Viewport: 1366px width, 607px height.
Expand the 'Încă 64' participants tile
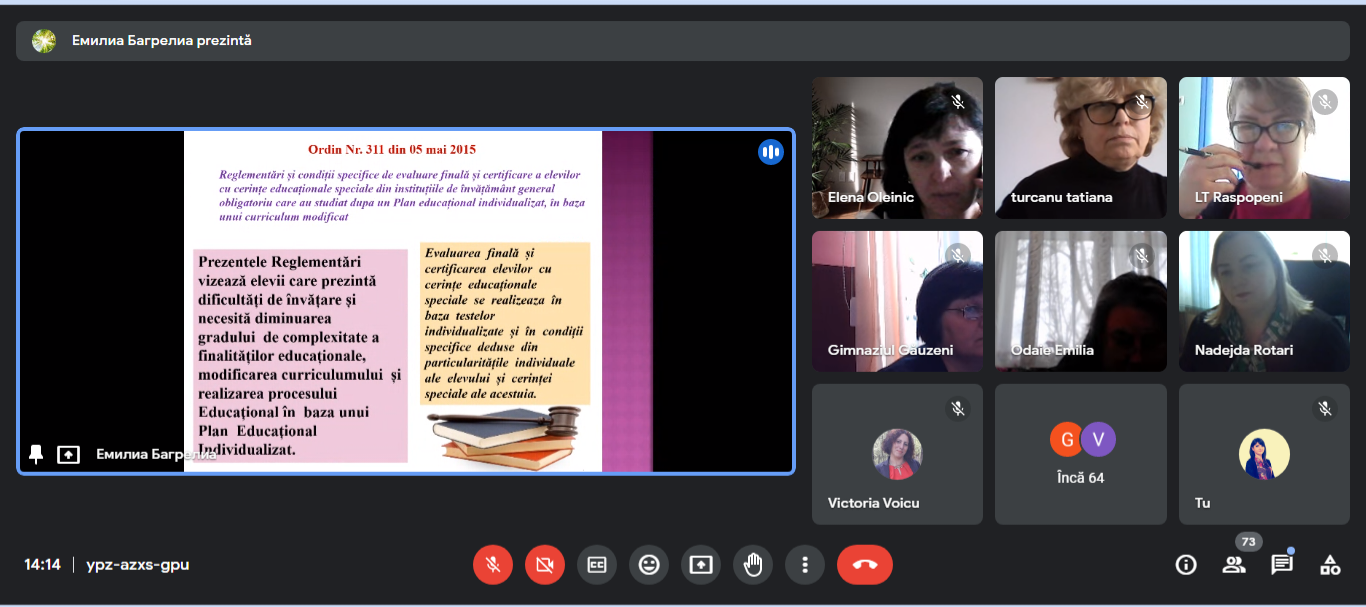click(1081, 455)
